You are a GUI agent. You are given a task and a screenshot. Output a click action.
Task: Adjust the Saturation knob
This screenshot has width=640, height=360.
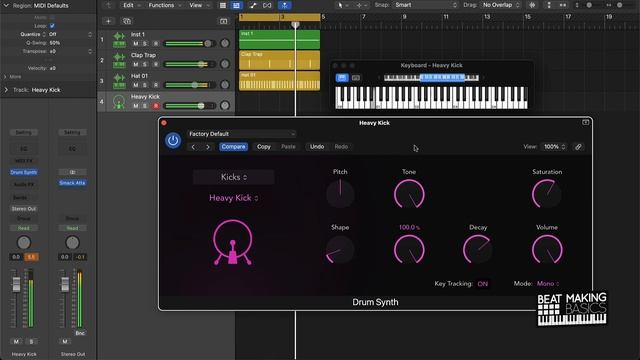pyautogui.click(x=547, y=194)
